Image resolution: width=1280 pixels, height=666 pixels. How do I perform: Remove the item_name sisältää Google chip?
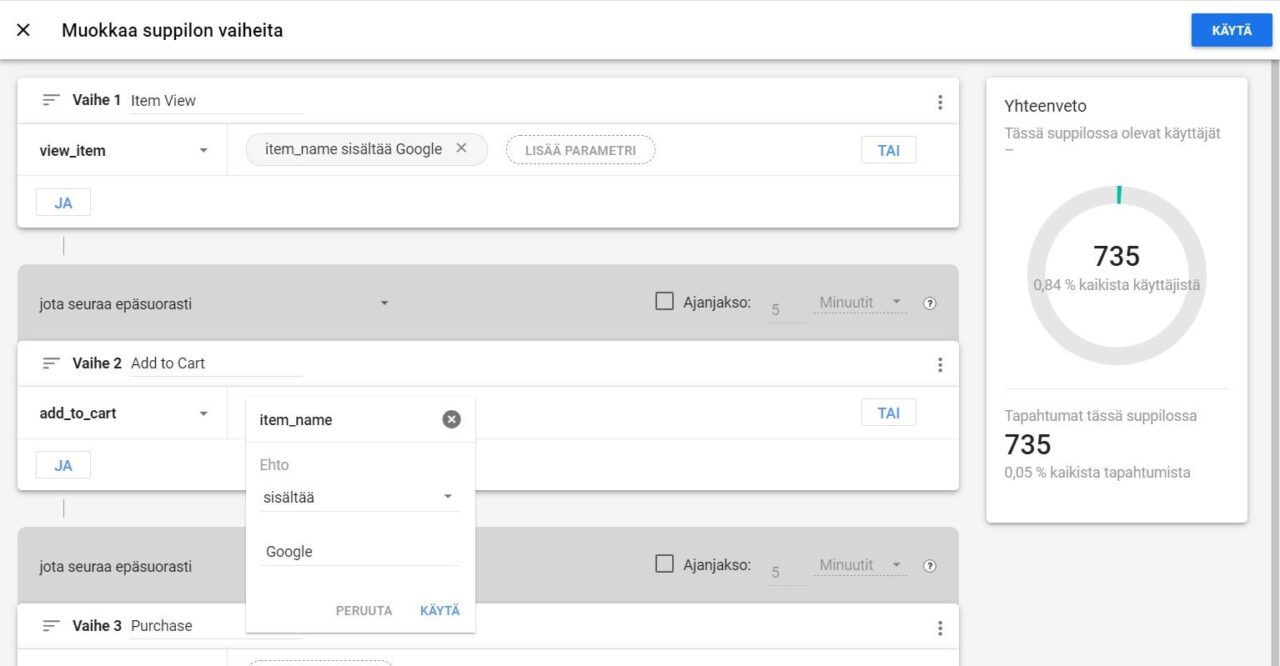tap(461, 149)
